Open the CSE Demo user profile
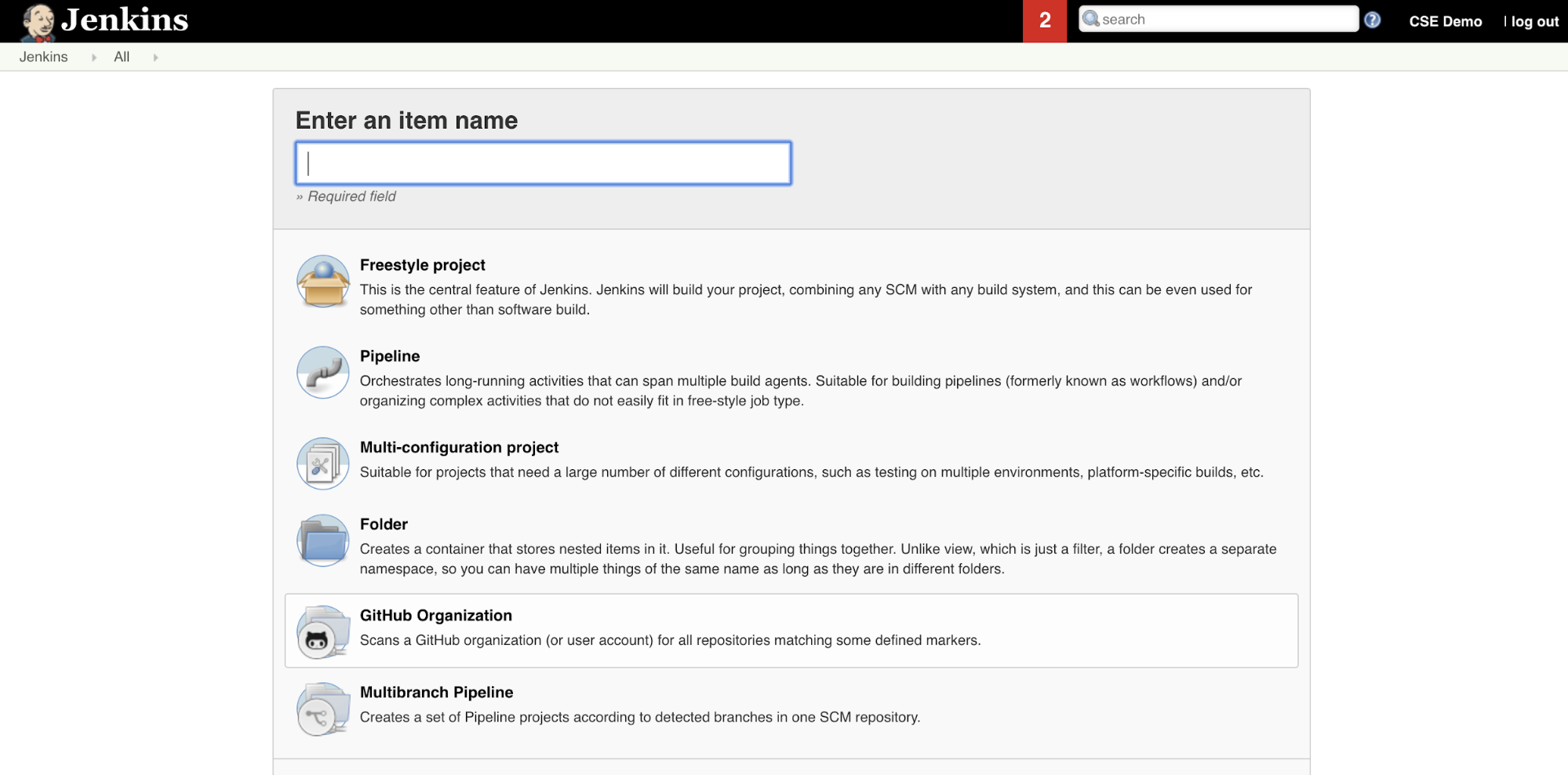 point(1446,21)
